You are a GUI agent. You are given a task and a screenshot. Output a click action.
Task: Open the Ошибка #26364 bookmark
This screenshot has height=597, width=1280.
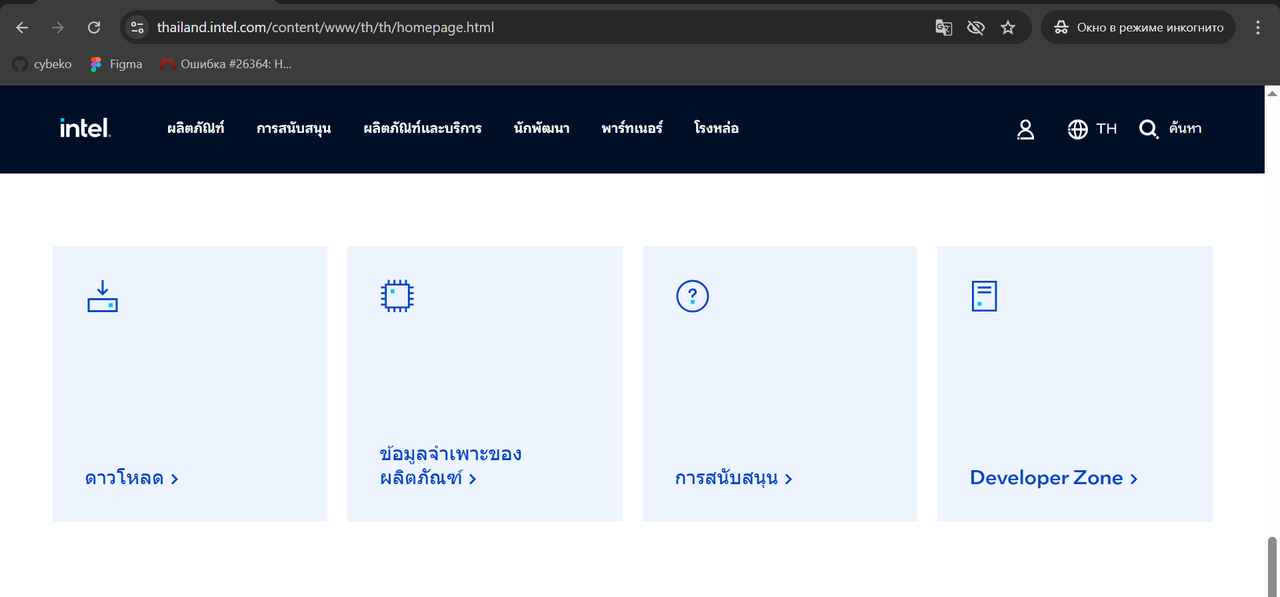pos(226,64)
